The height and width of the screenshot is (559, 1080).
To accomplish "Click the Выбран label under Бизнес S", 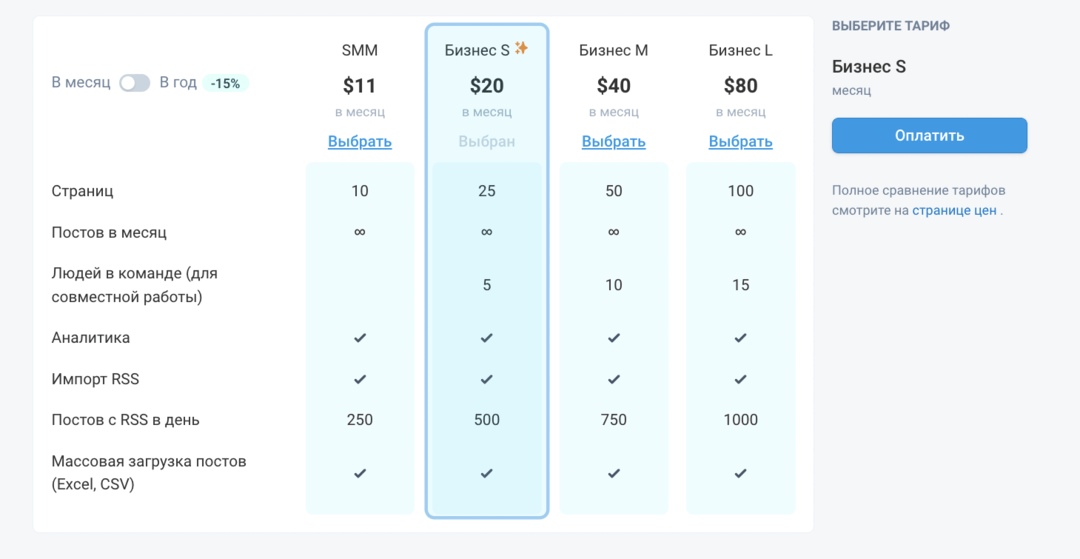I will (487, 142).
